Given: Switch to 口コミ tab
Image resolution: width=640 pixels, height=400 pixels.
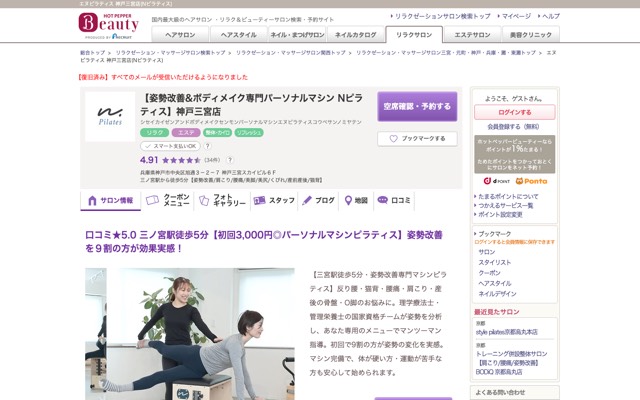Looking at the screenshot, I should click(x=394, y=200).
